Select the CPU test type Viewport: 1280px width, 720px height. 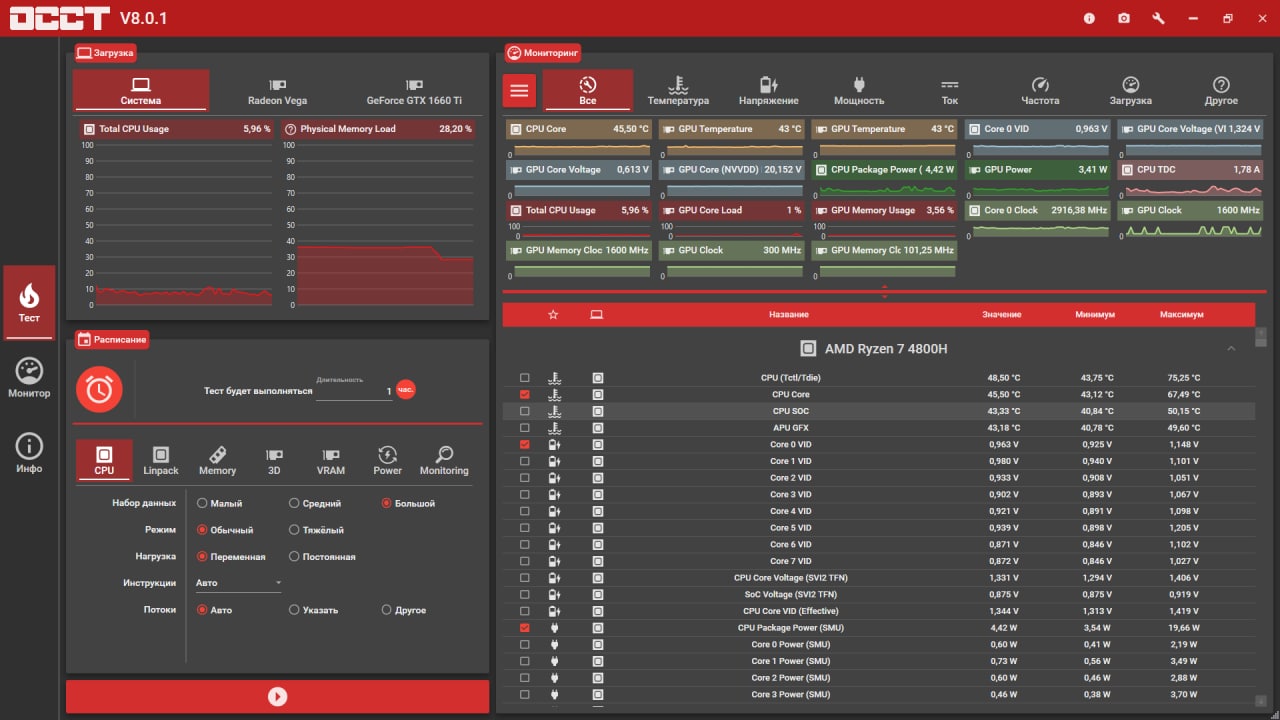coord(104,461)
